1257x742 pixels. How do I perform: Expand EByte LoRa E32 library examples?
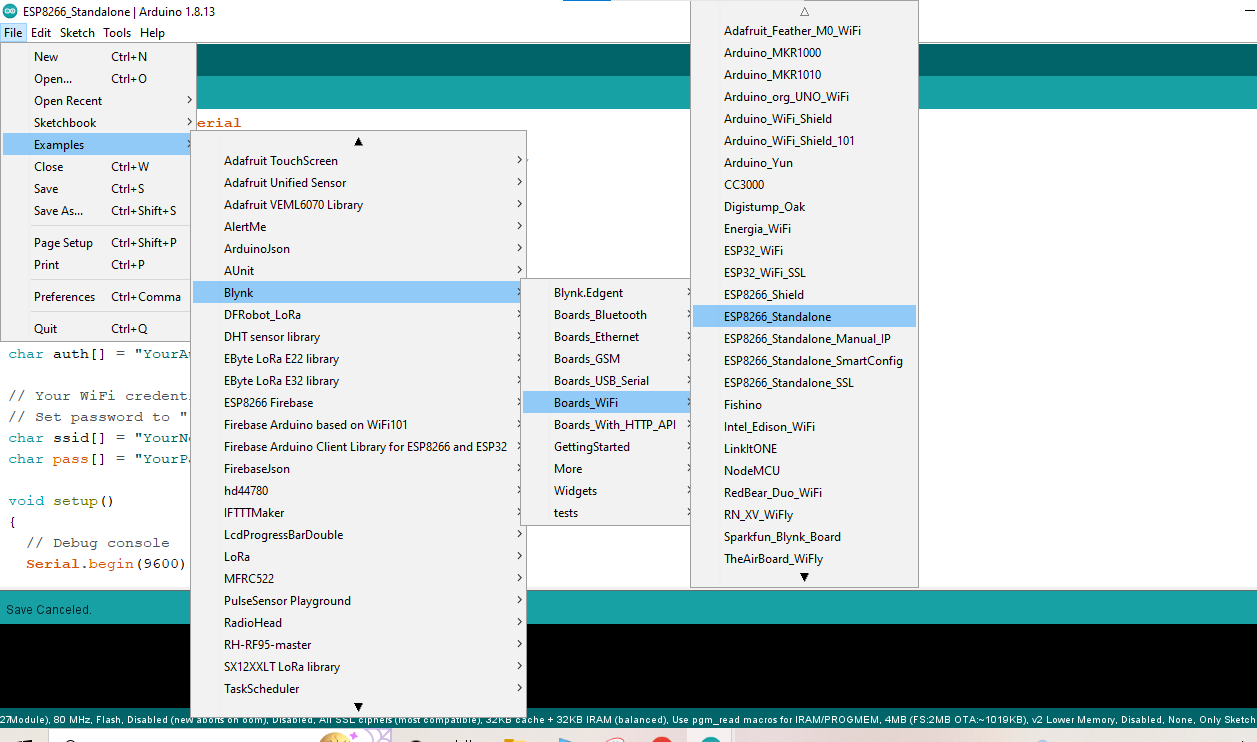(358, 381)
